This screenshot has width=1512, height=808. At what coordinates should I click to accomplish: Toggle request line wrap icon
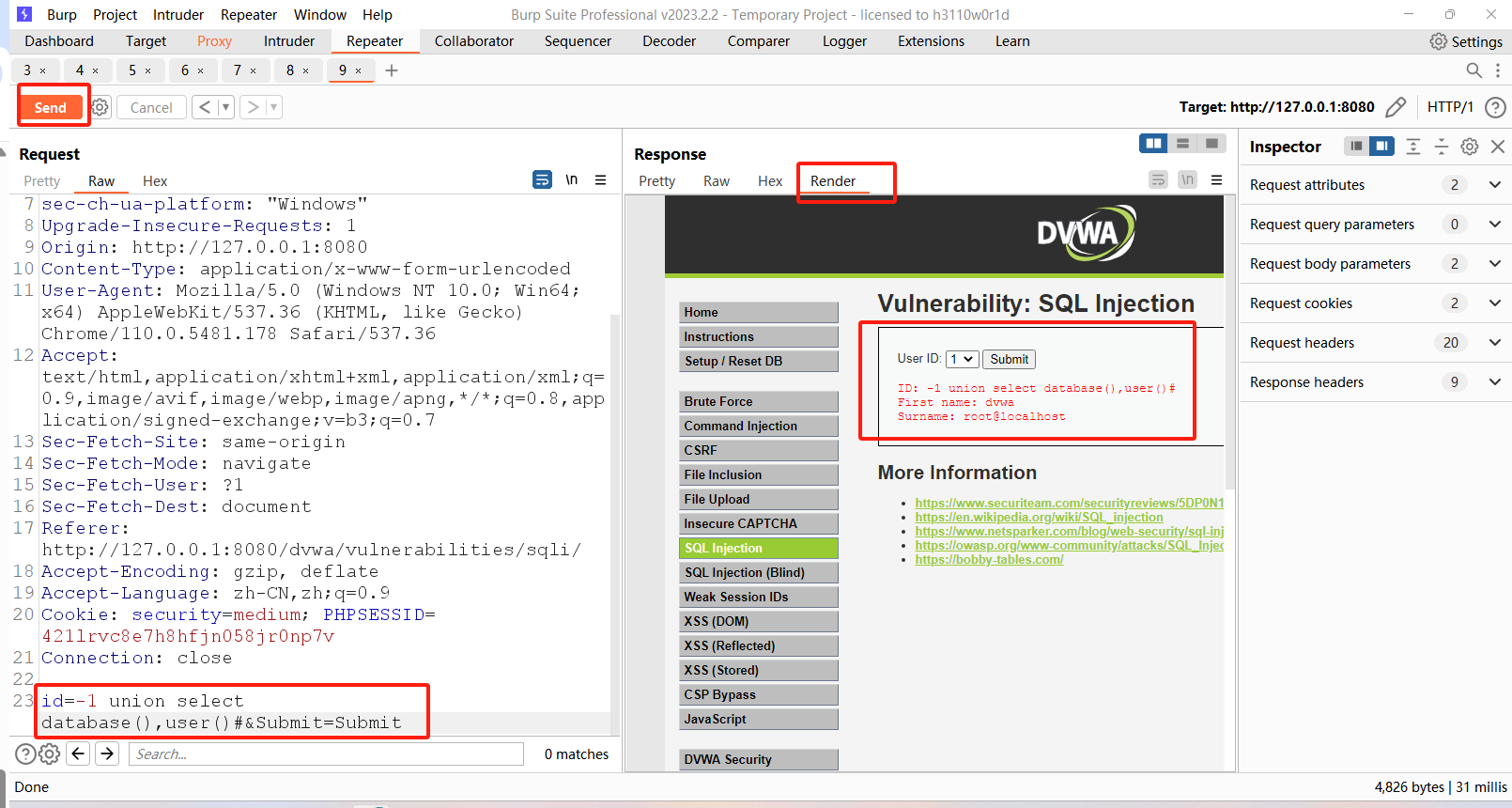(543, 179)
